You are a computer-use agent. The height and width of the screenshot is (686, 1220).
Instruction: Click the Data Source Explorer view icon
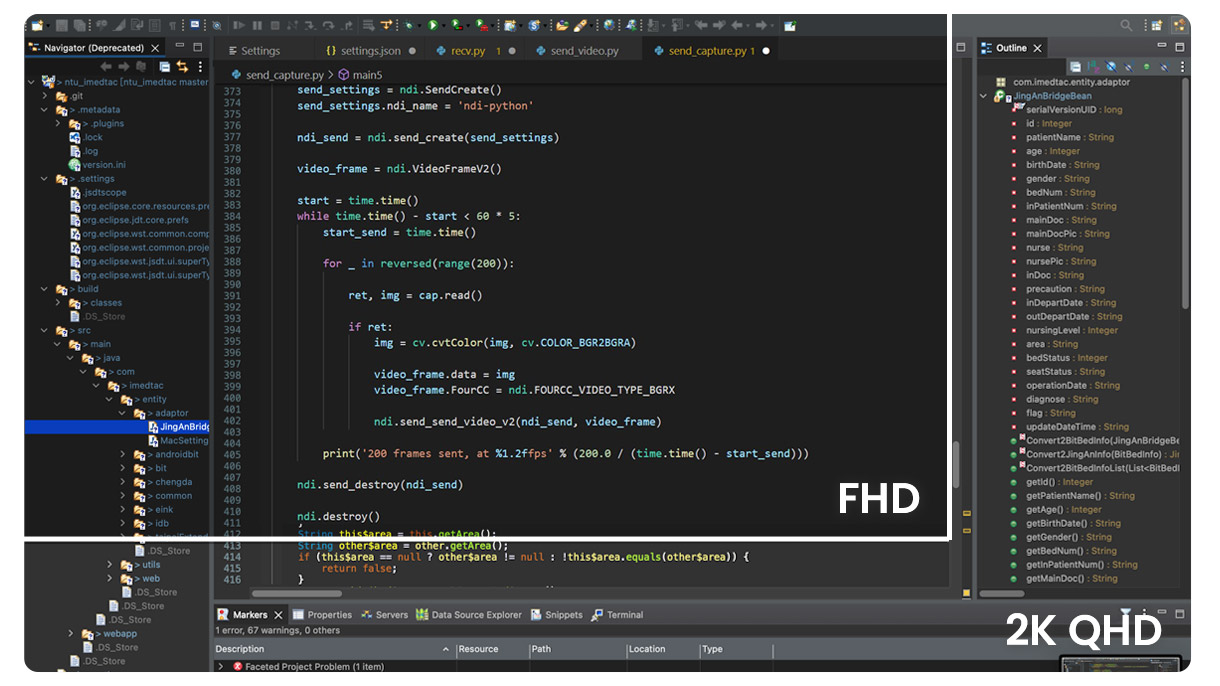tap(422, 615)
